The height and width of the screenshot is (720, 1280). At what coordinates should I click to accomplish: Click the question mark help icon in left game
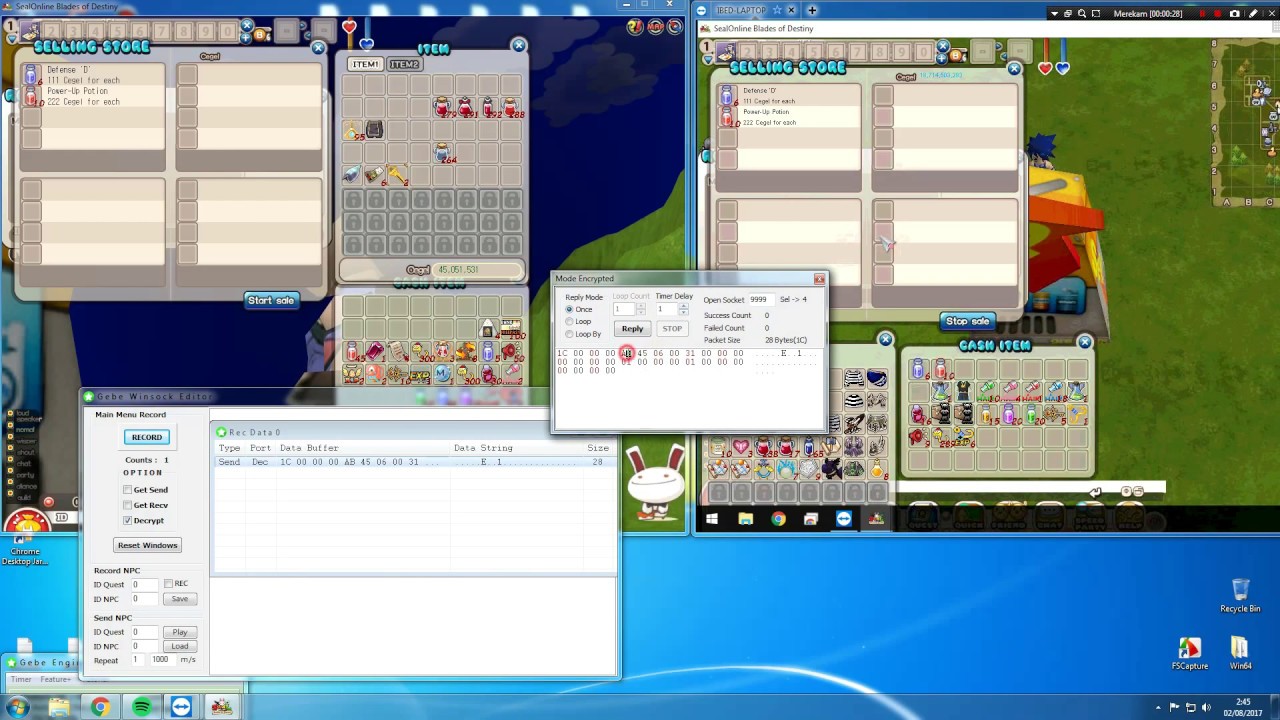coord(635,26)
